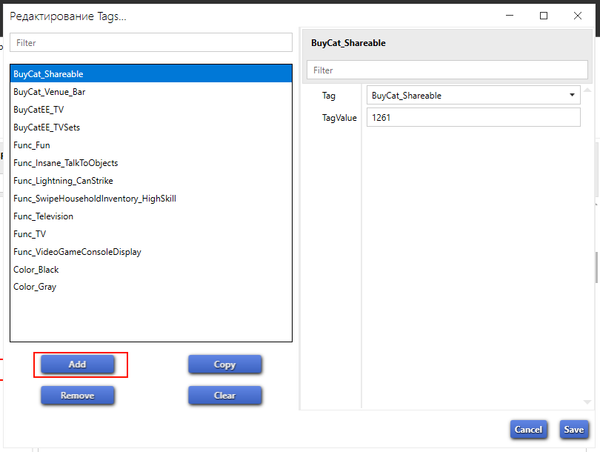The width and height of the screenshot is (600, 452).
Task: Pick Func_Insane_TalkToObjects from the list
Action: coord(67,163)
